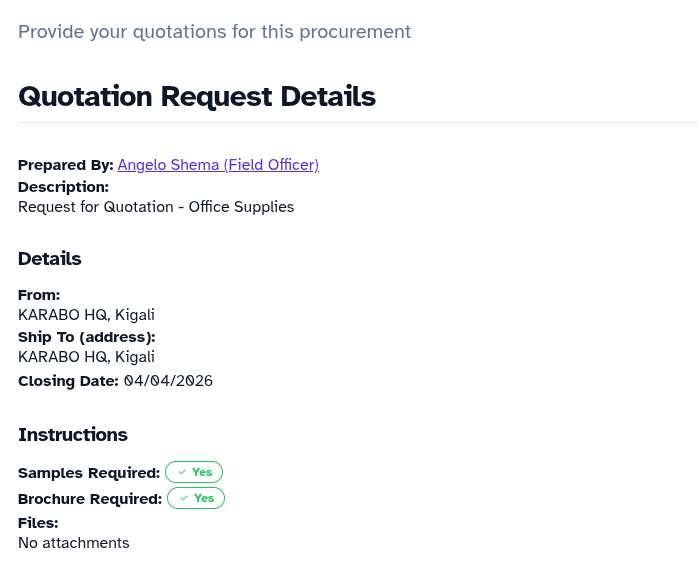Click the Quotation Request Details heading
Viewport: 697px width, 582px height.
point(197,97)
